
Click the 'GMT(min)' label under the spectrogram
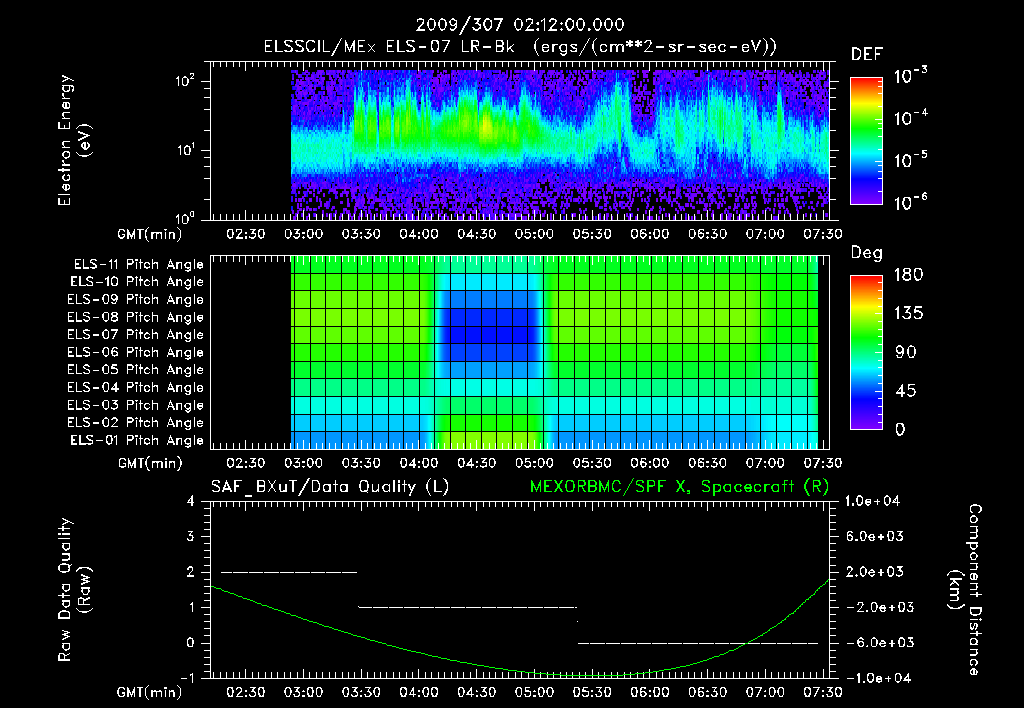[x=149, y=234]
